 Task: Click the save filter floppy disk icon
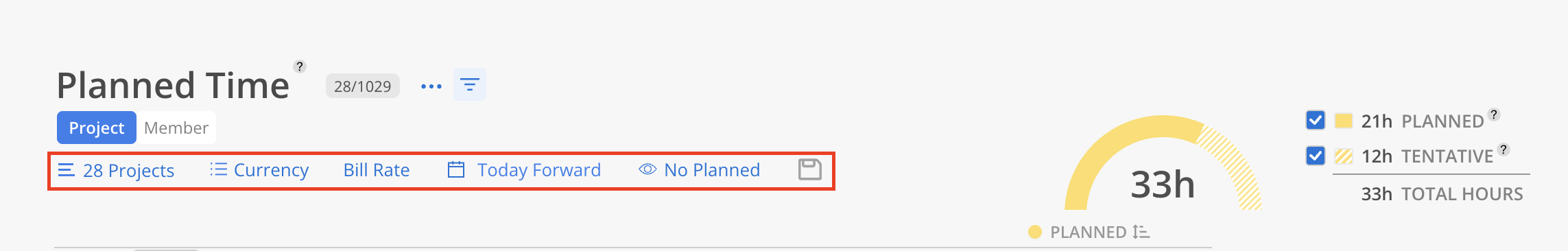tap(810, 169)
